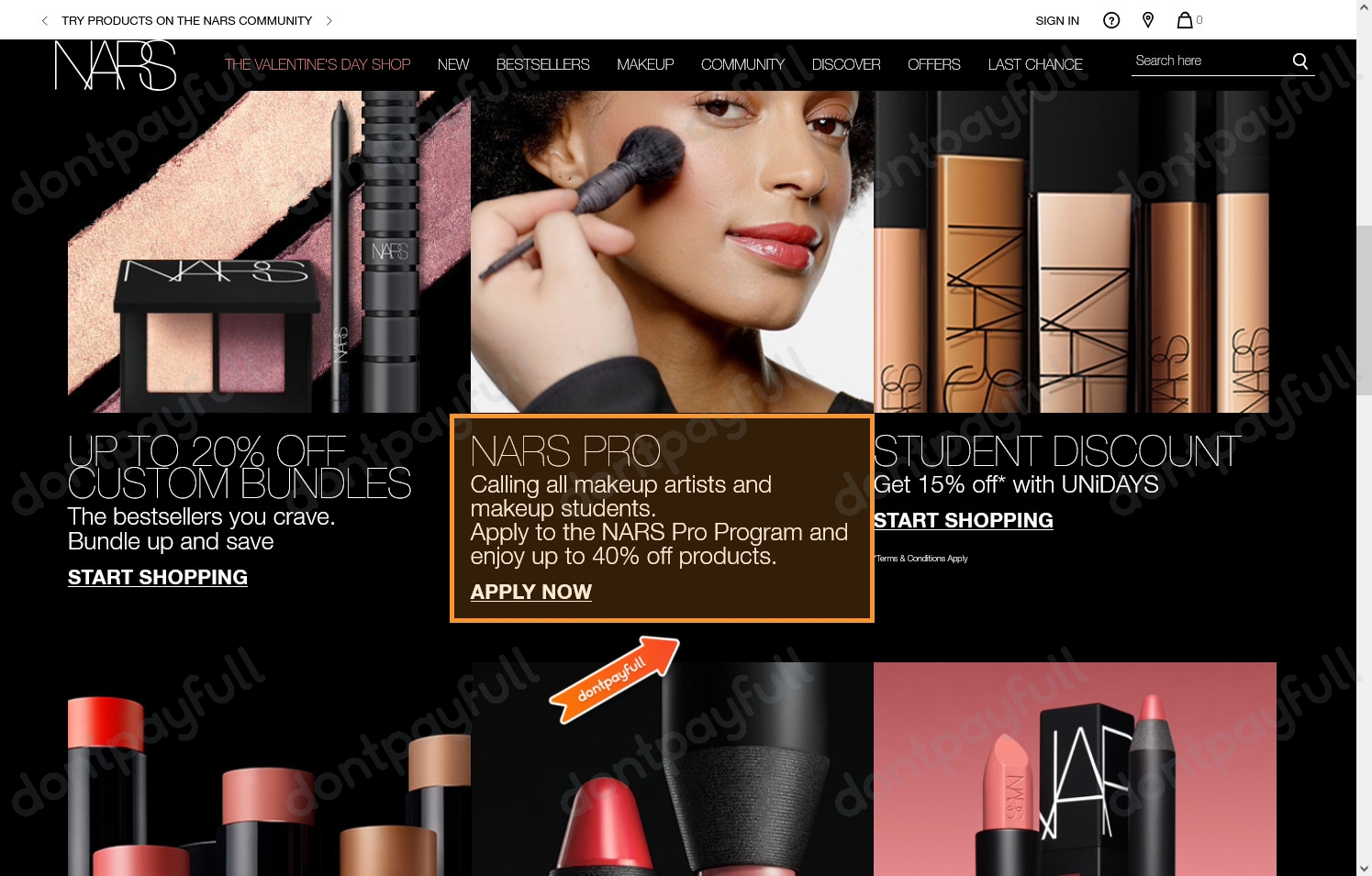Image resolution: width=1372 pixels, height=876 pixels.
Task: Open the store locator pin icon
Action: (1148, 20)
